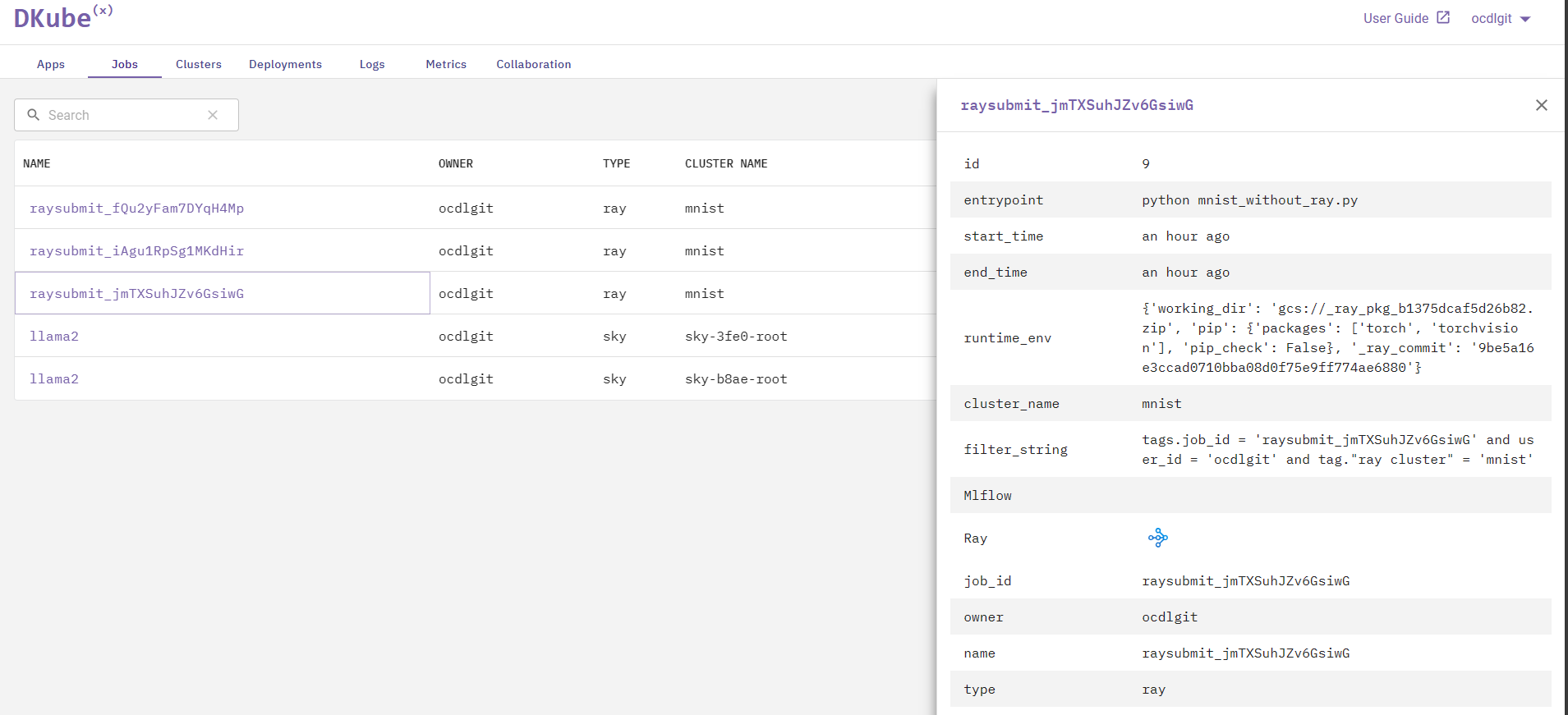The image size is (1568, 715).
Task: Open the User Guide external link icon
Action: click(1443, 17)
